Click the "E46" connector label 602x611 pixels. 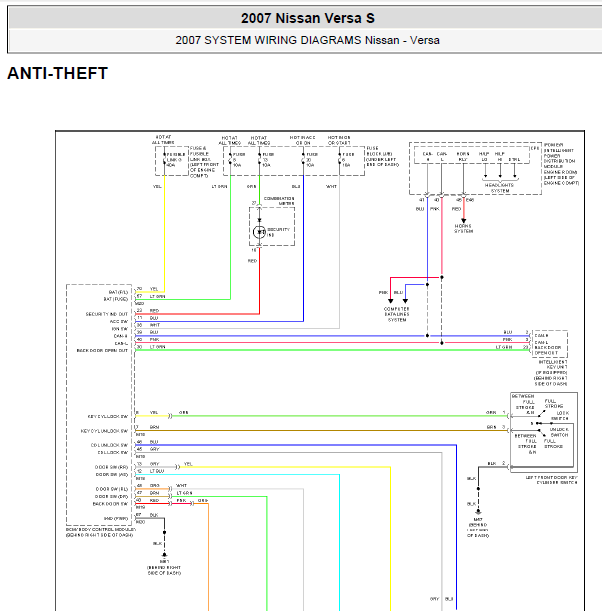click(470, 200)
